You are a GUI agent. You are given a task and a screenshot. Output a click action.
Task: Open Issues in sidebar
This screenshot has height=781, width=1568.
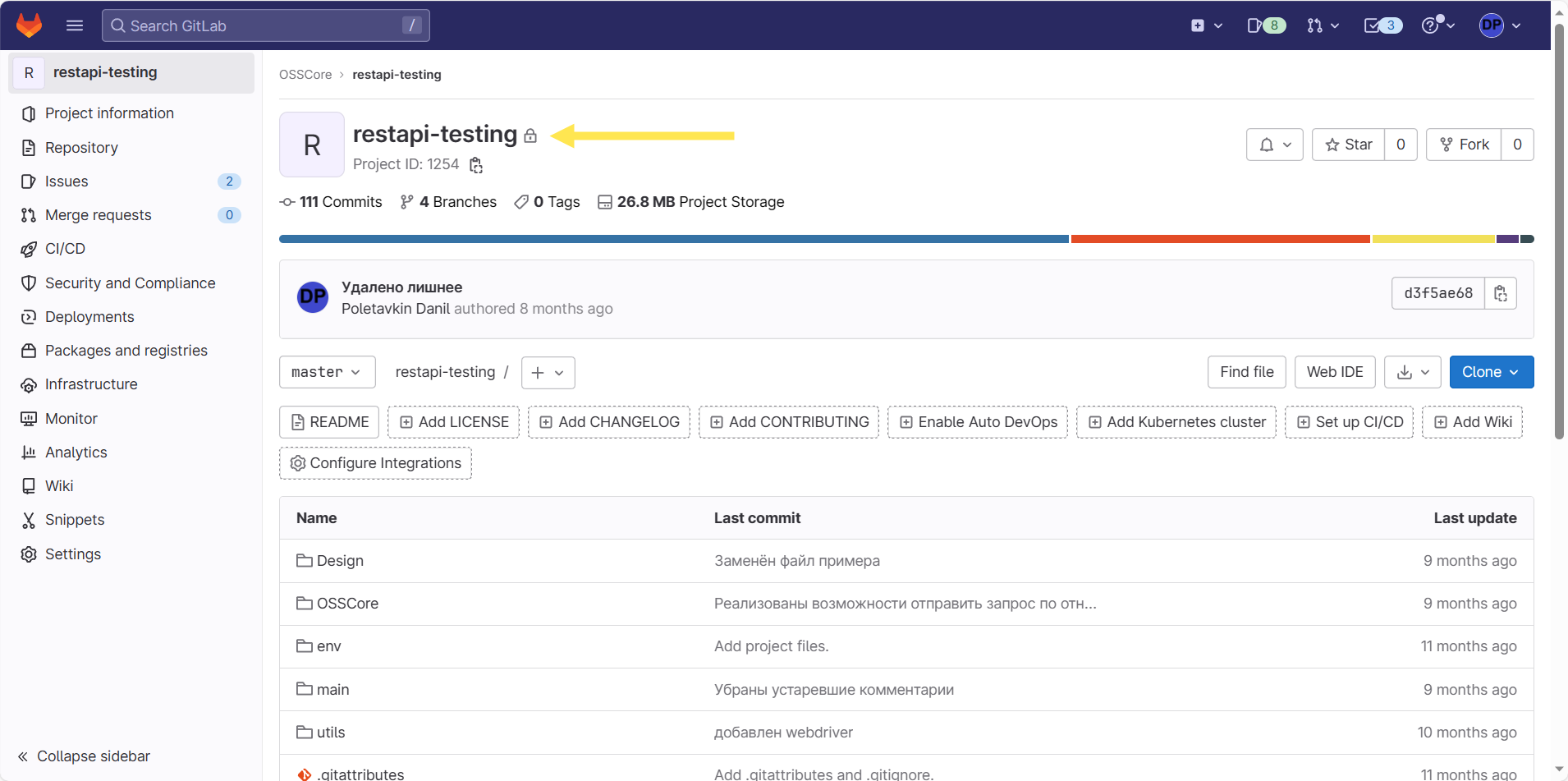point(131,181)
